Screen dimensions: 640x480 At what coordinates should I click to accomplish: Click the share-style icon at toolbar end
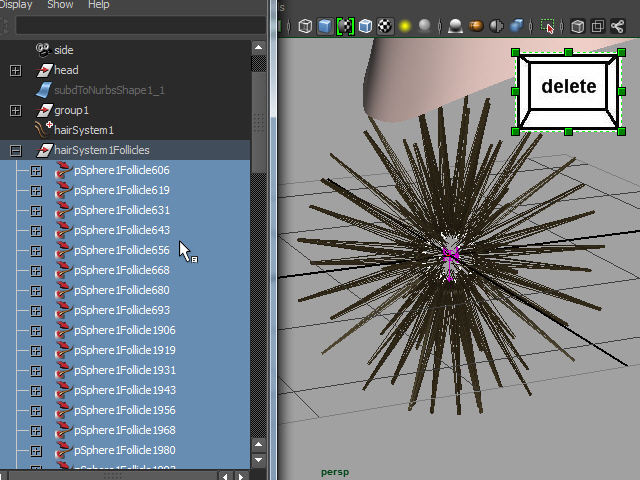point(616,26)
